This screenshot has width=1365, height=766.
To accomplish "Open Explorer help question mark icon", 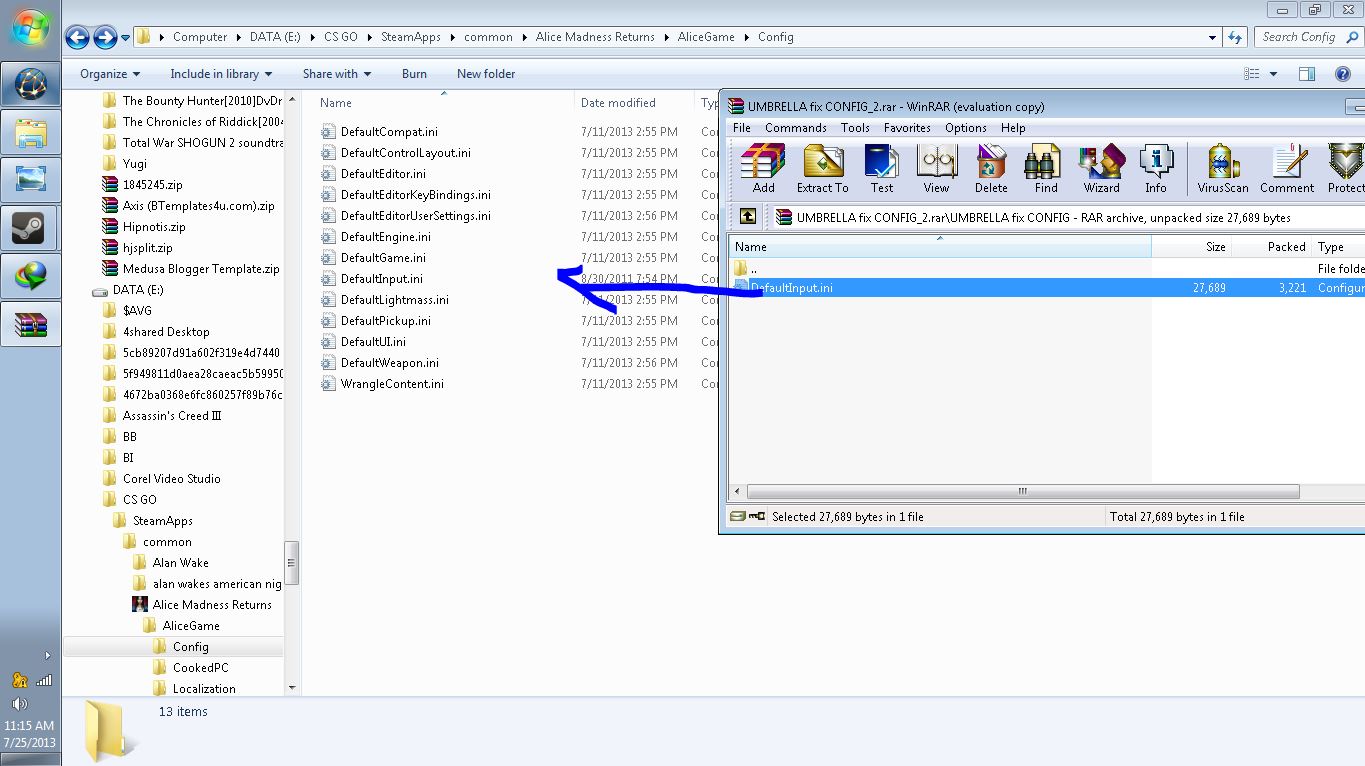I will coord(1344,74).
